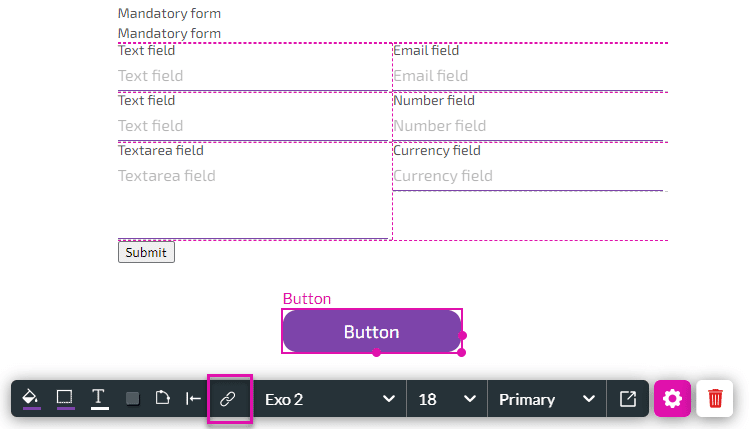
Task: Click the first Text field input
Action: (253, 76)
